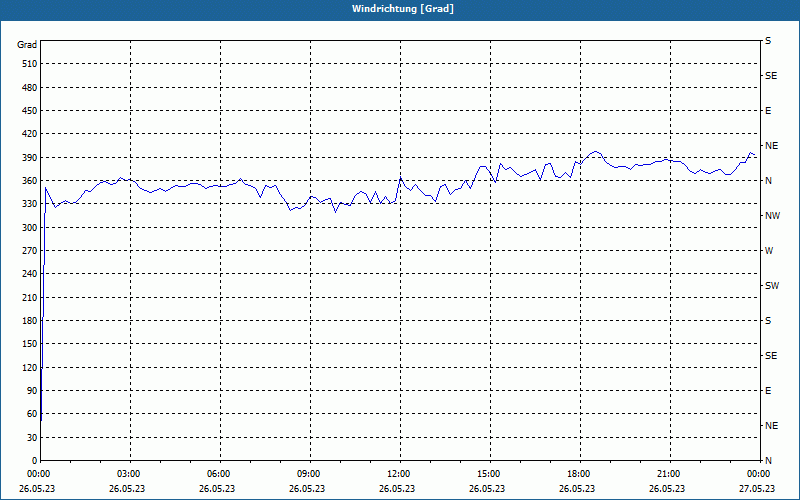Click the SW compass direction label
800x500 pixels.
(x=772, y=286)
